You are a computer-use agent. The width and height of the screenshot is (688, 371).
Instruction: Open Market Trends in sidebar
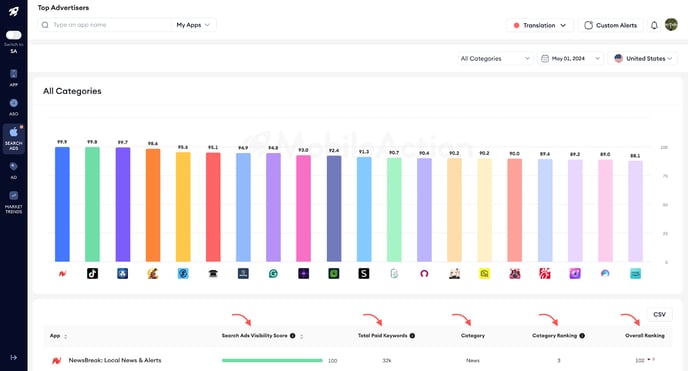click(x=14, y=202)
